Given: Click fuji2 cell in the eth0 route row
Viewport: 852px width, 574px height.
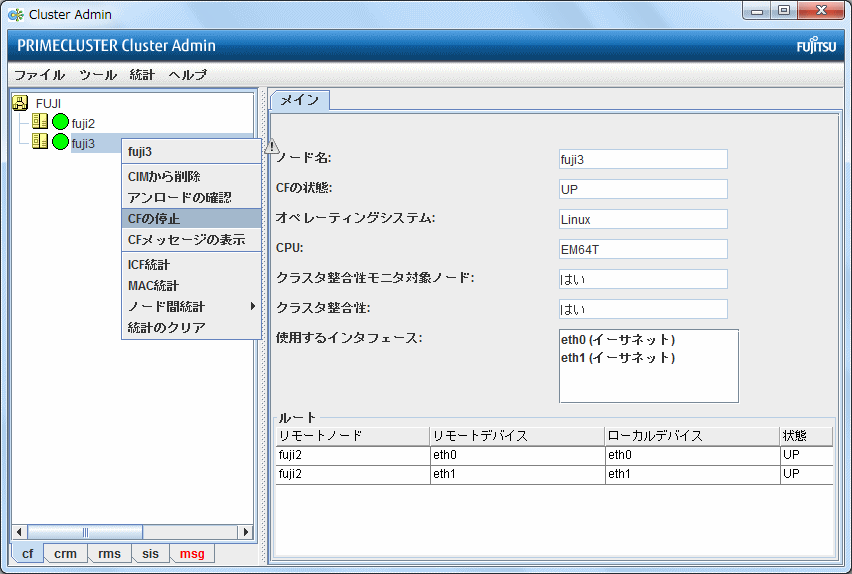Looking at the screenshot, I should pos(353,455).
